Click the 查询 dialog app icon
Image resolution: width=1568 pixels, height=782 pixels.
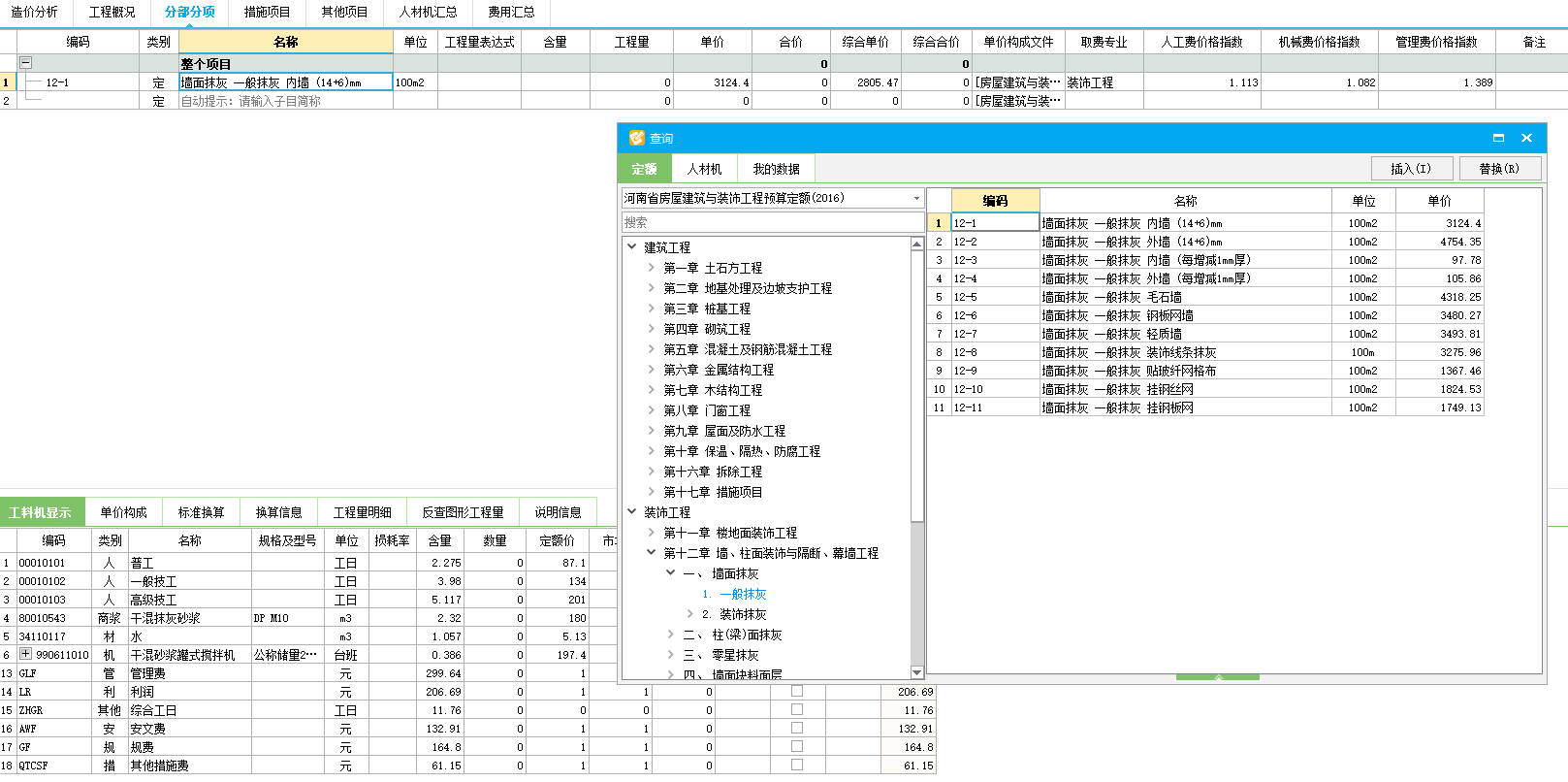click(636, 138)
